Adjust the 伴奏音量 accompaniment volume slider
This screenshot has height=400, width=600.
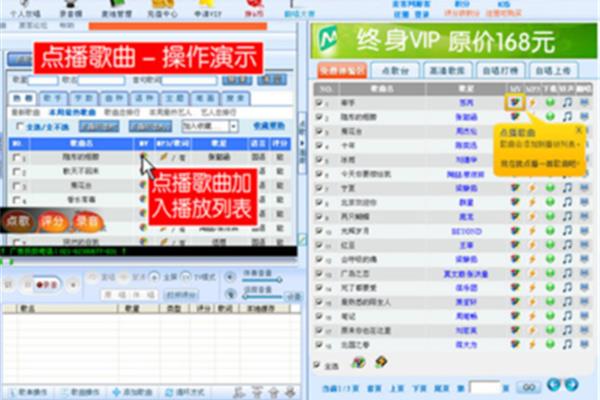point(262,281)
